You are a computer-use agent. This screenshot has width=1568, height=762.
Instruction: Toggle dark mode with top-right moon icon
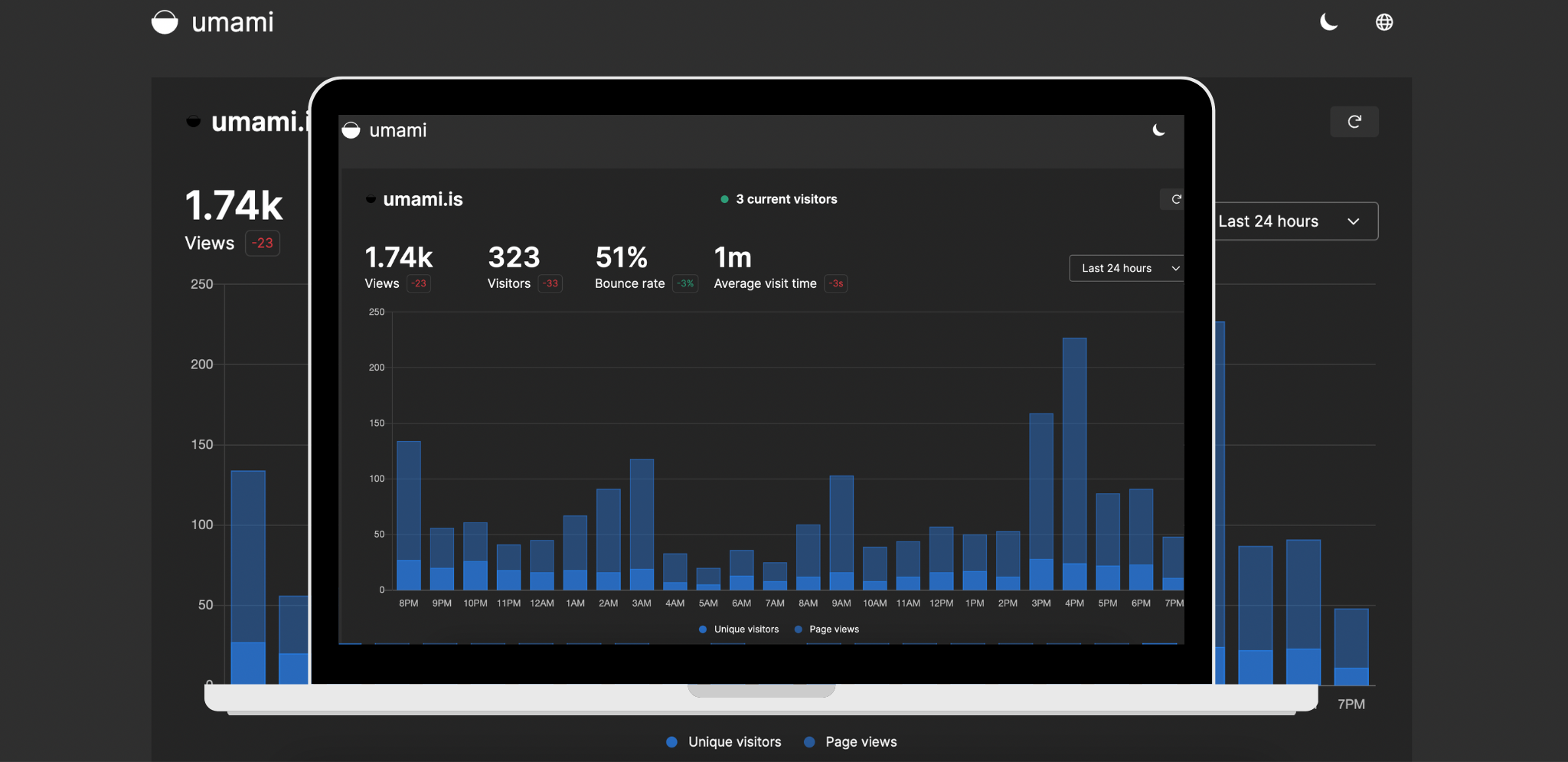(1328, 22)
